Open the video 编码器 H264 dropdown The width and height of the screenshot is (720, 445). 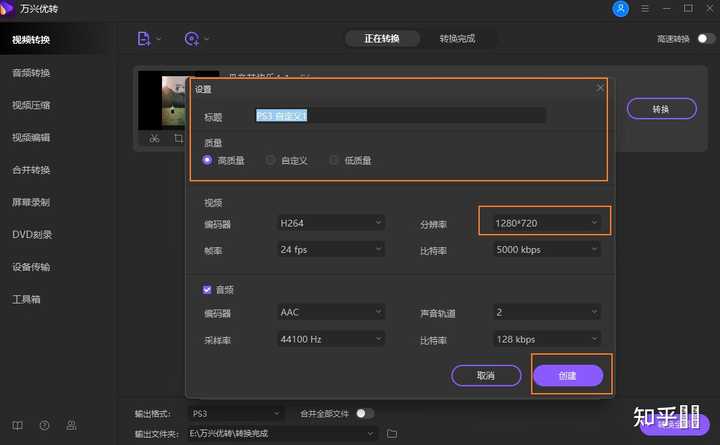coord(331,223)
